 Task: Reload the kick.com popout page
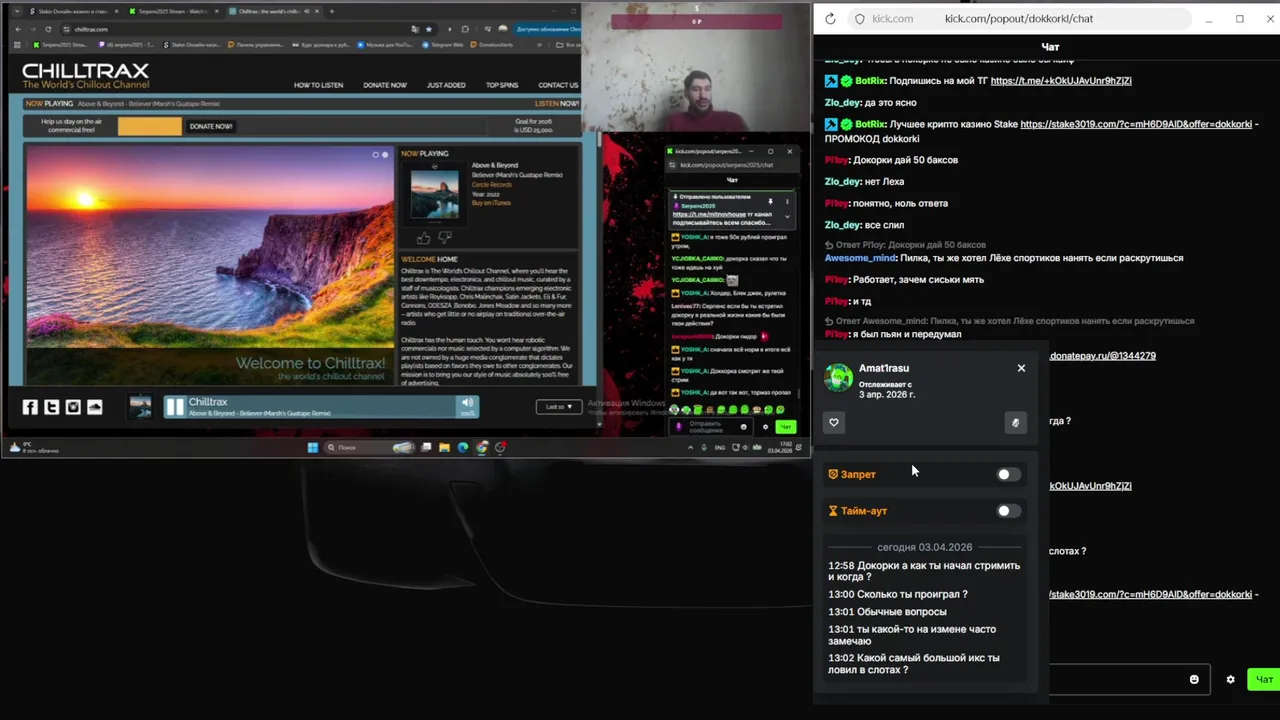click(x=830, y=19)
